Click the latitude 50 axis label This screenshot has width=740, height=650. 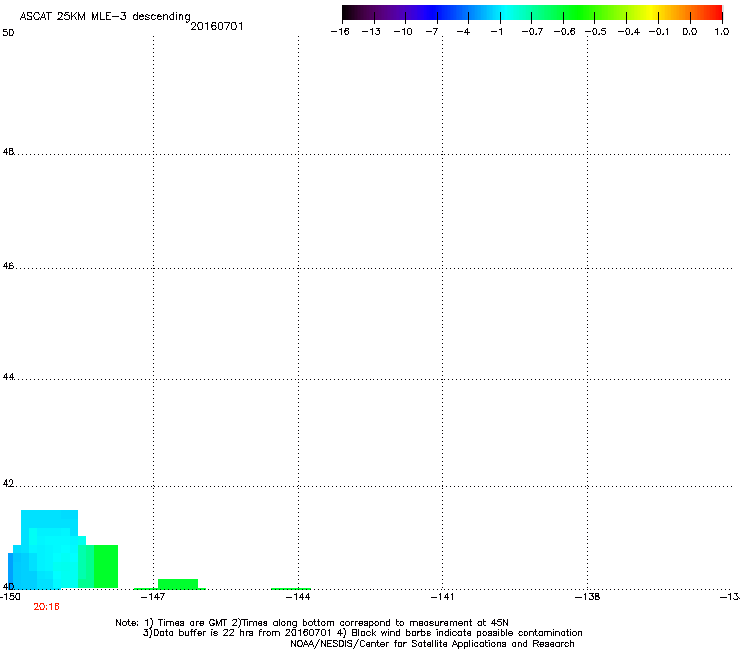pos(8,33)
